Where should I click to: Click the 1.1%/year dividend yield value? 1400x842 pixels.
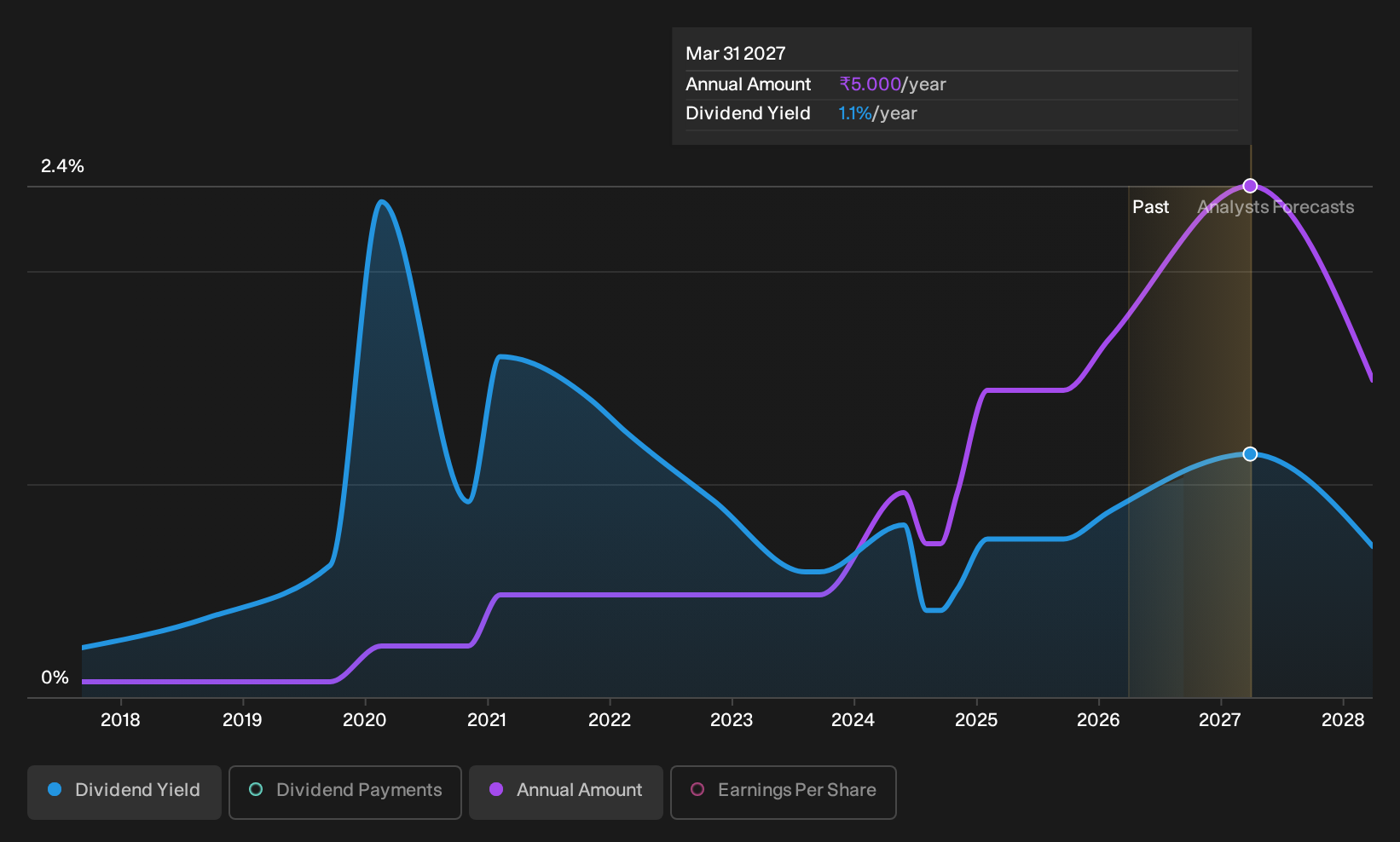(x=877, y=113)
